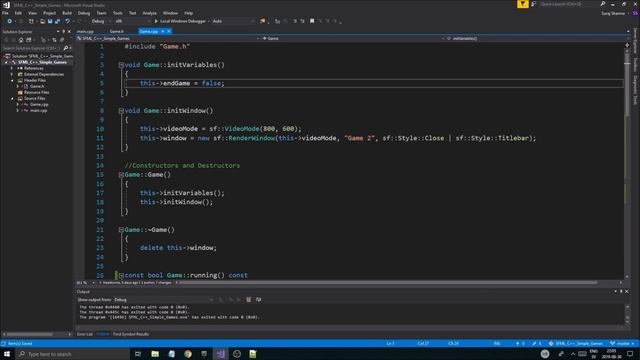The image size is (640, 360).
Task: Pin the Output panel
Action: 621,291
